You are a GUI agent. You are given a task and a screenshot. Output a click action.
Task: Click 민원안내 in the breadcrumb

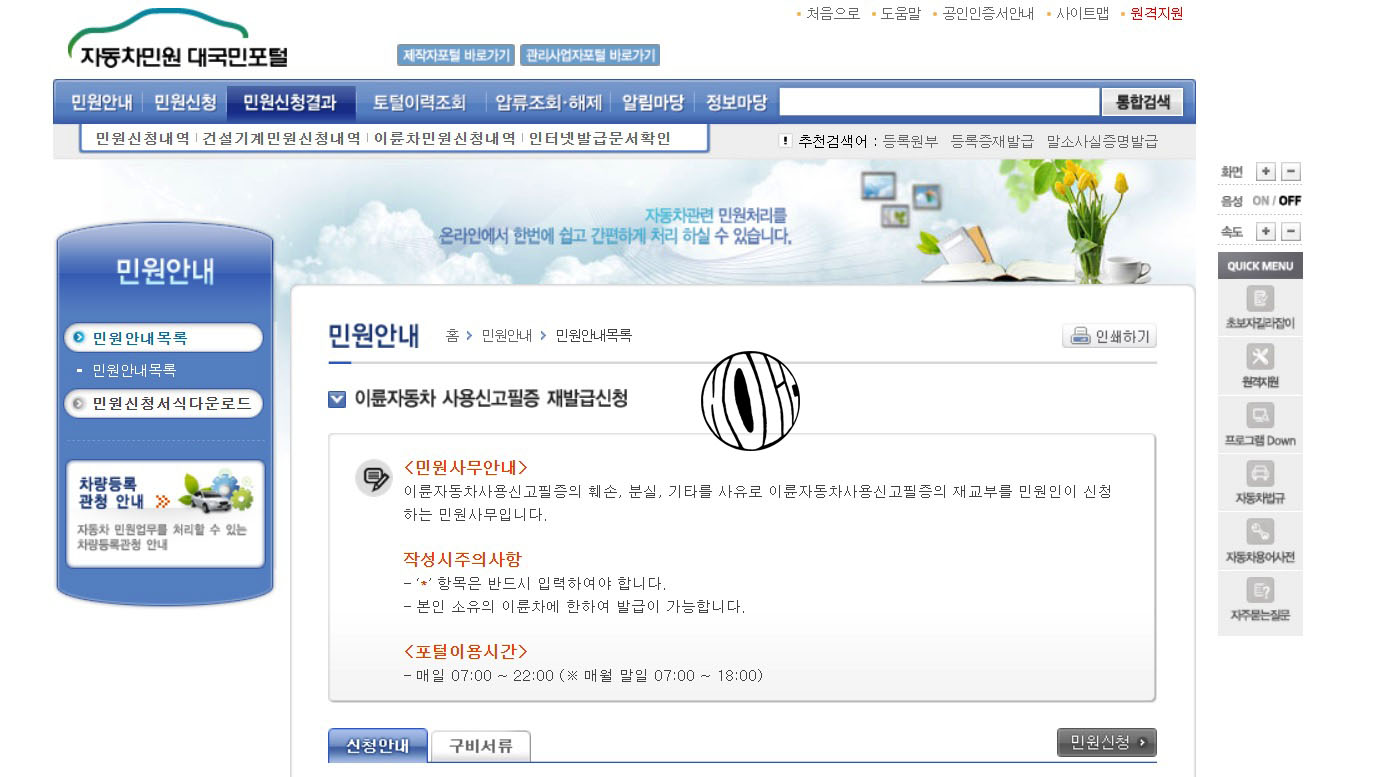(x=506, y=336)
